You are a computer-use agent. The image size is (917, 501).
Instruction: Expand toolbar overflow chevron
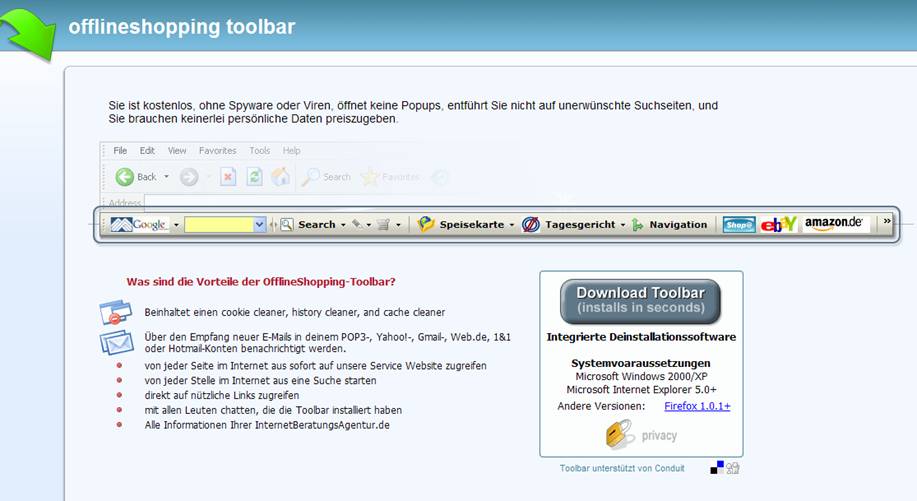[x=887, y=221]
